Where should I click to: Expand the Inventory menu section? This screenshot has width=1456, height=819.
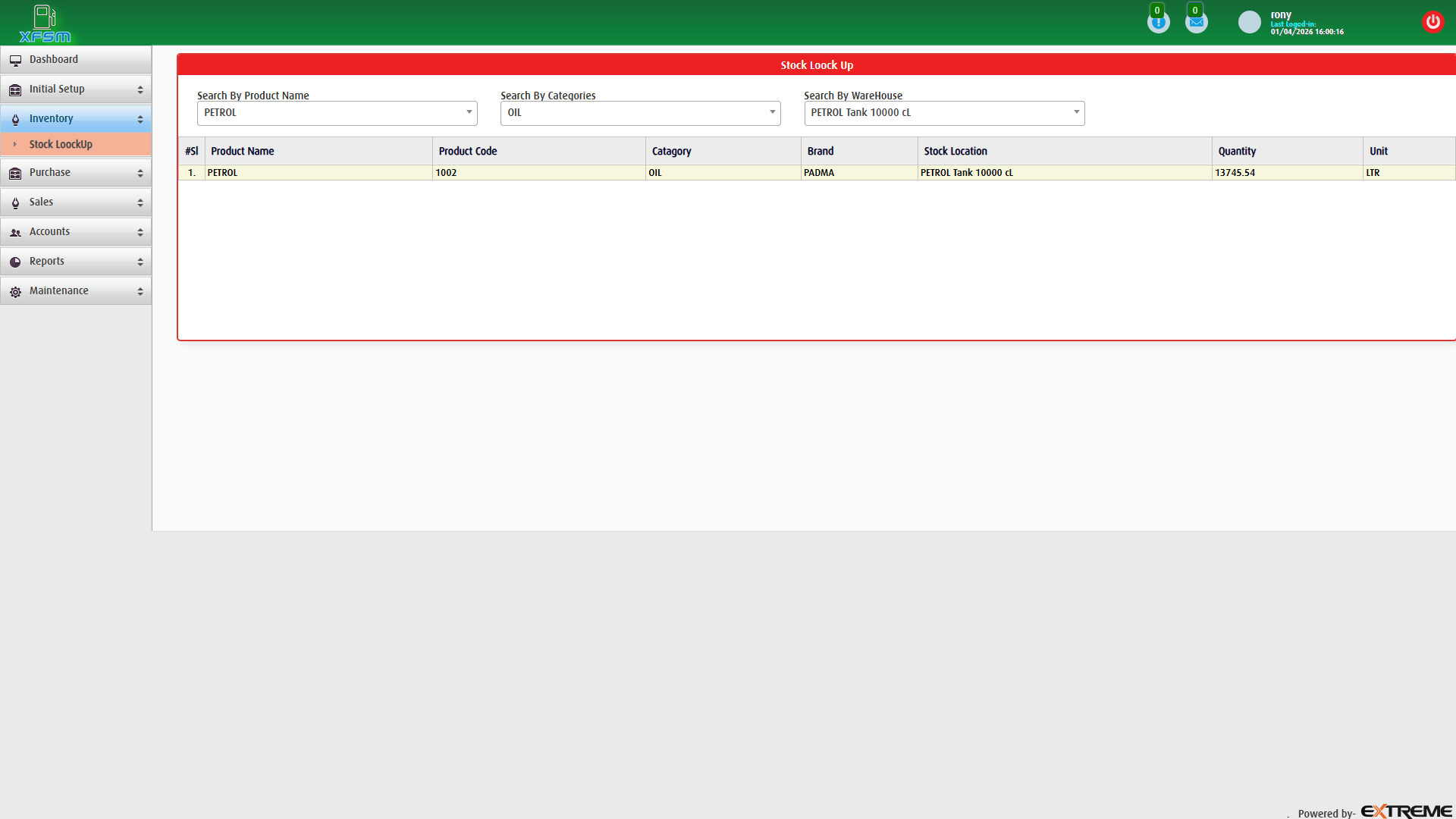click(76, 118)
